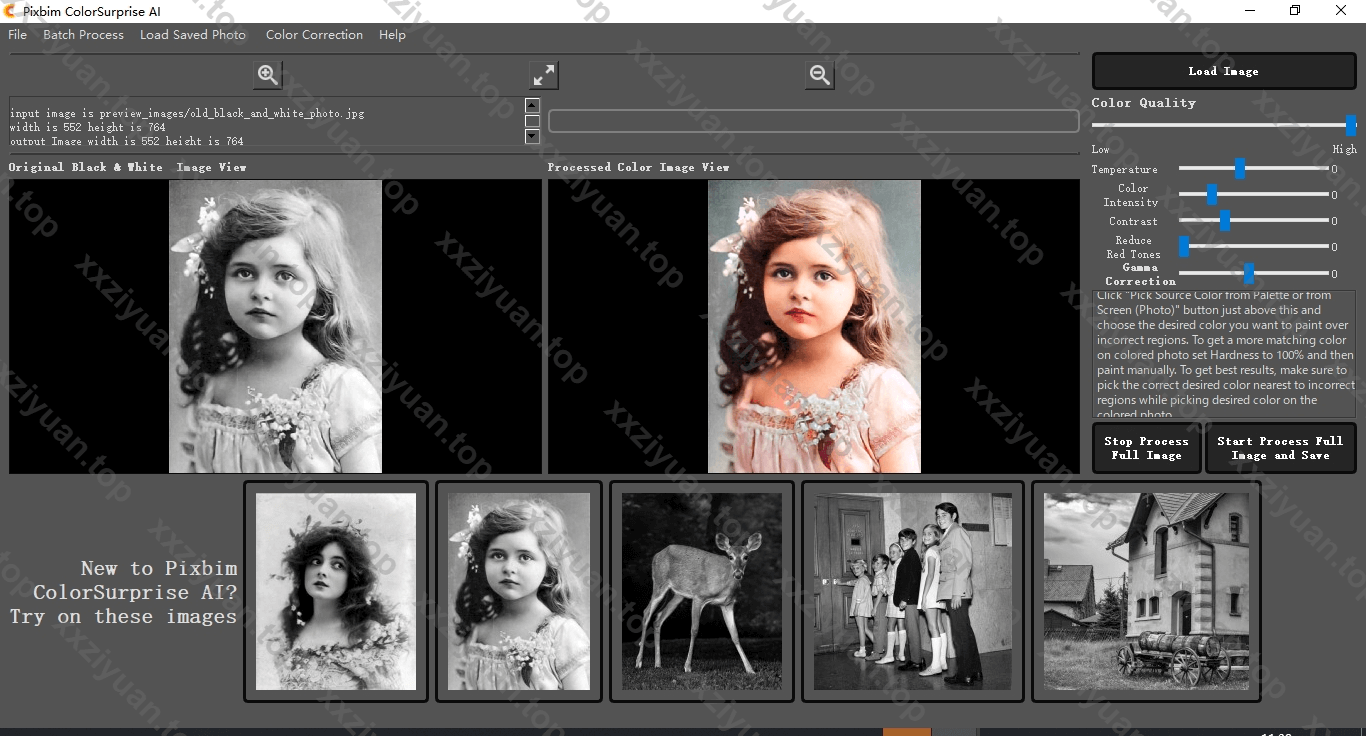Open the Load Saved Photo menu
The height and width of the screenshot is (736, 1366).
192,35
